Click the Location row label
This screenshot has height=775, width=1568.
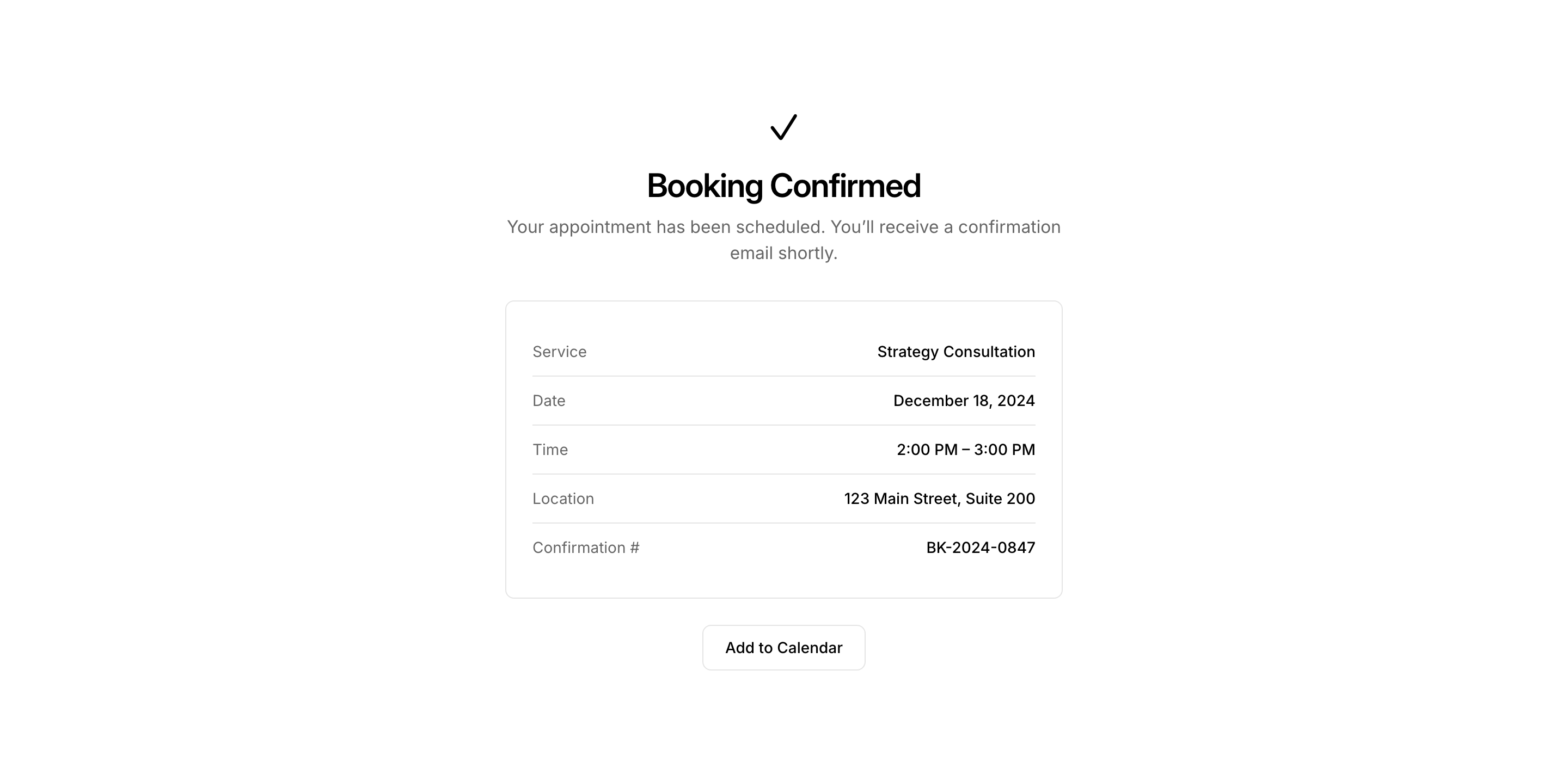point(563,499)
